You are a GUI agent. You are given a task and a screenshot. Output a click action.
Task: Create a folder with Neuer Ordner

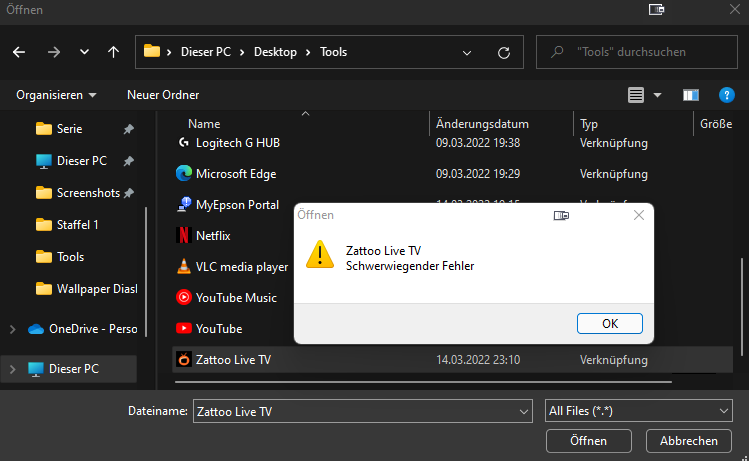point(163,95)
